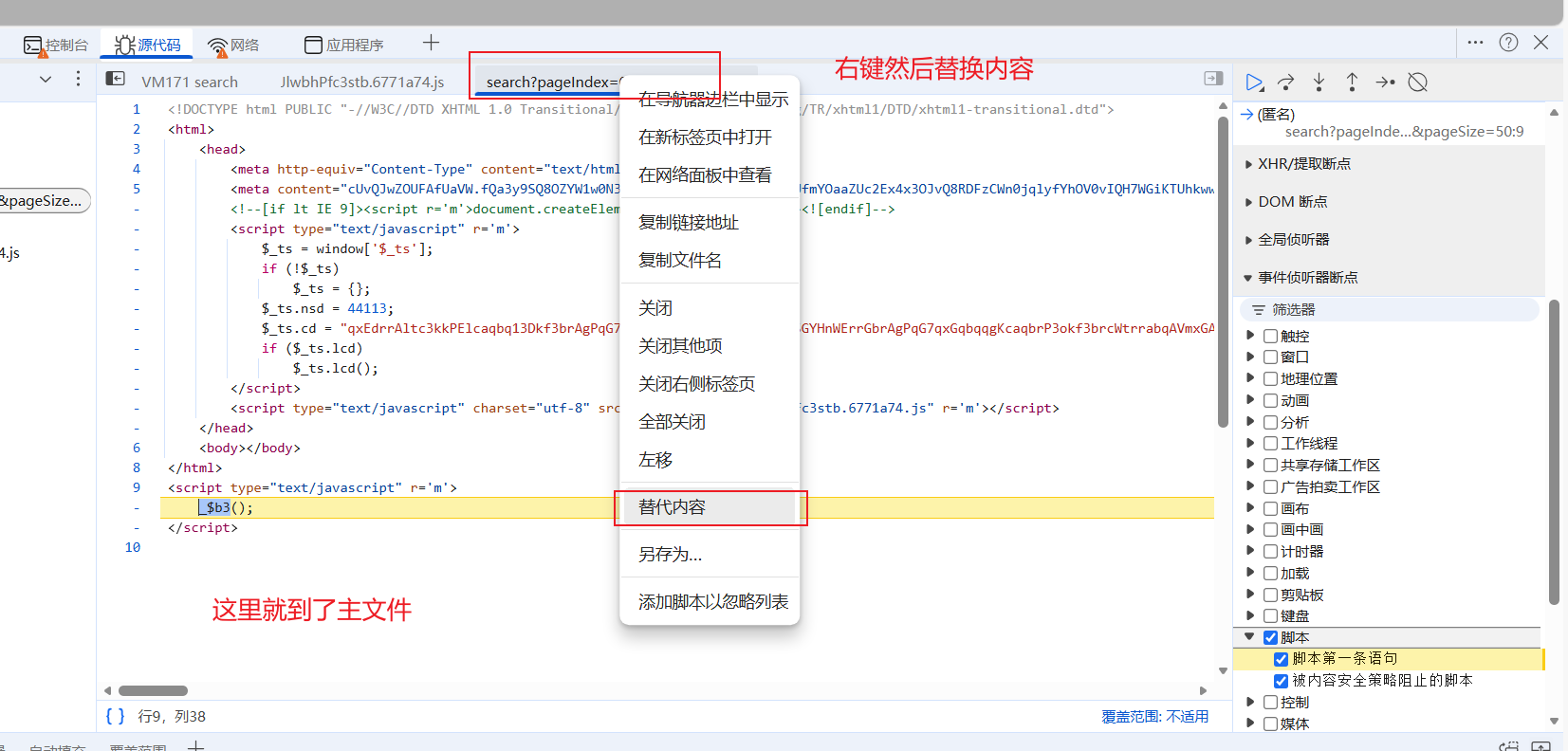This screenshot has width=1568, height=751.
Task: Select 添加脚本以忽略列表 menu entry
Action: (710, 602)
